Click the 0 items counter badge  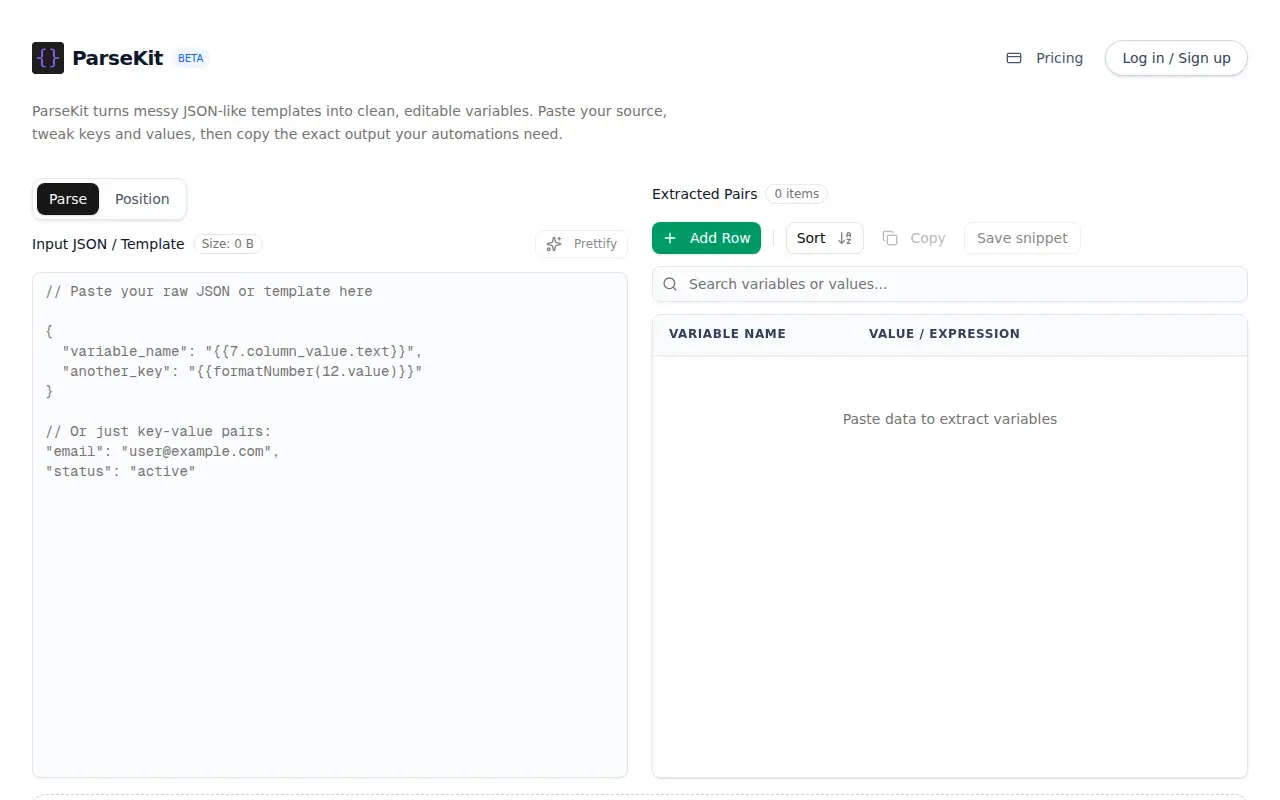click(797, 194)
